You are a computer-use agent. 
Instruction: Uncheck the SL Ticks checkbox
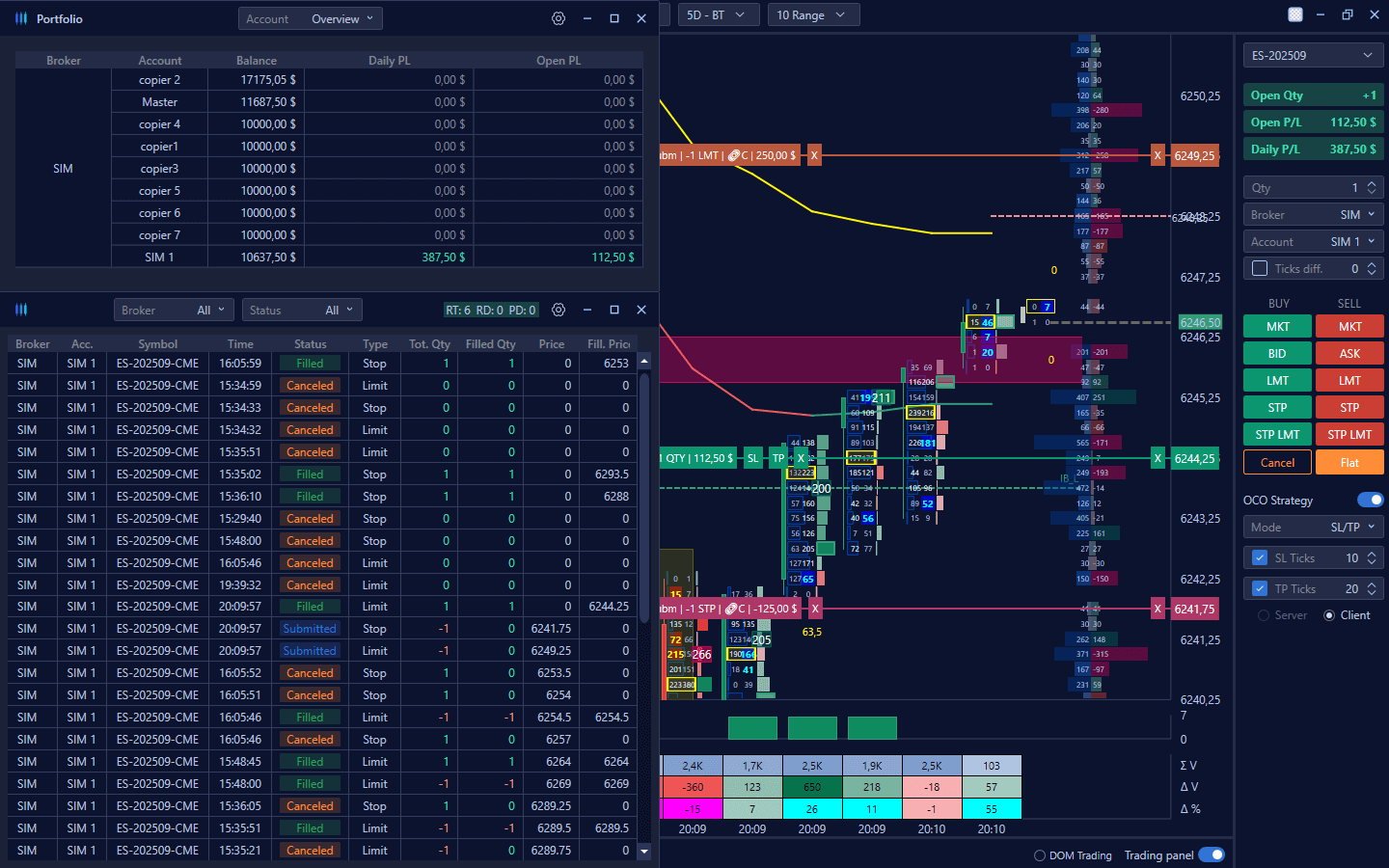pyautogui.click(x=1260, y=557)
